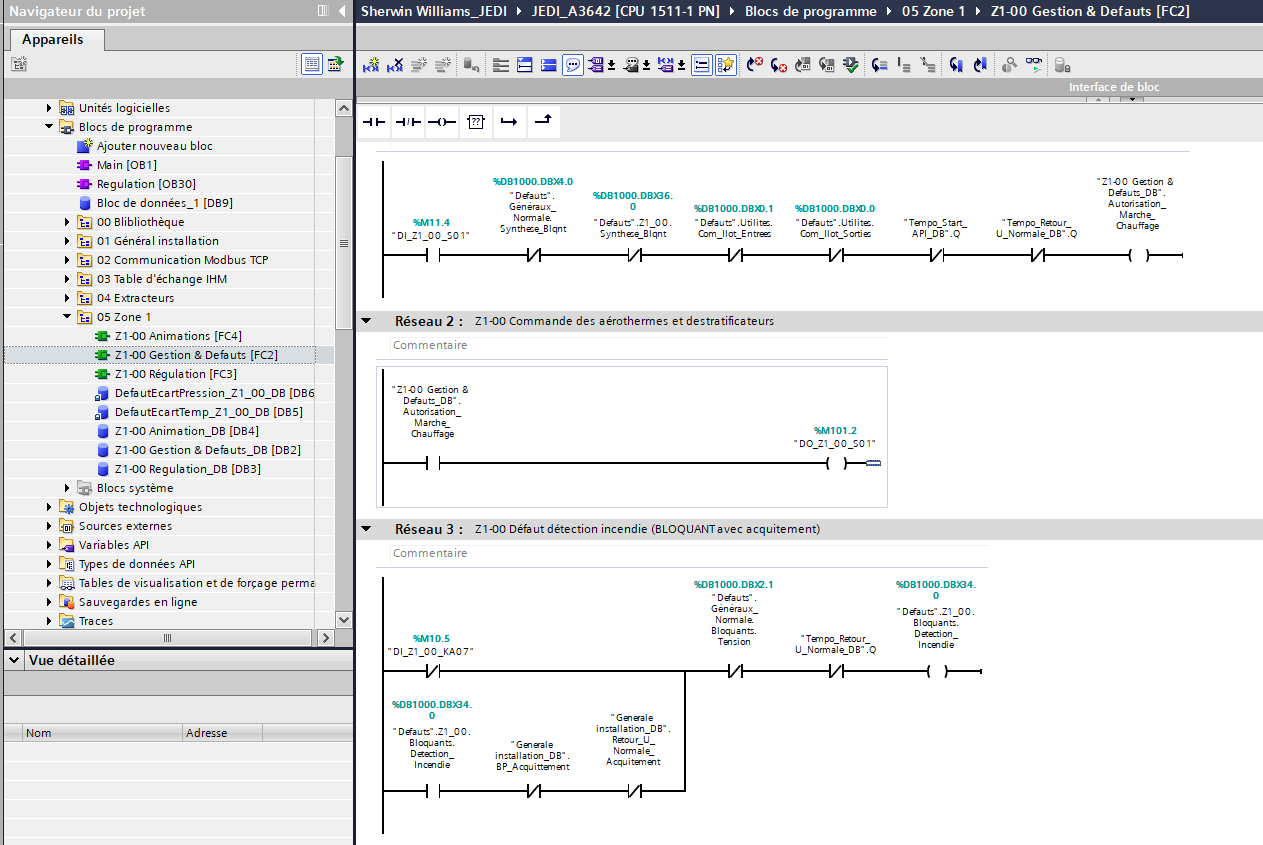This screenshot has height=845, width=1263.
Task: Click the open branch icon
Action: (509, 122)
